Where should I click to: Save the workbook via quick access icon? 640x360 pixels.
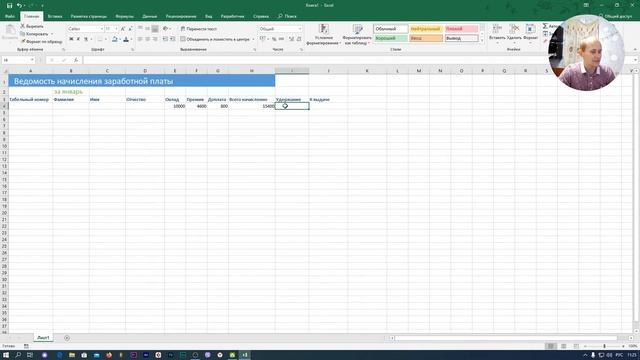(x=9, y=5)
